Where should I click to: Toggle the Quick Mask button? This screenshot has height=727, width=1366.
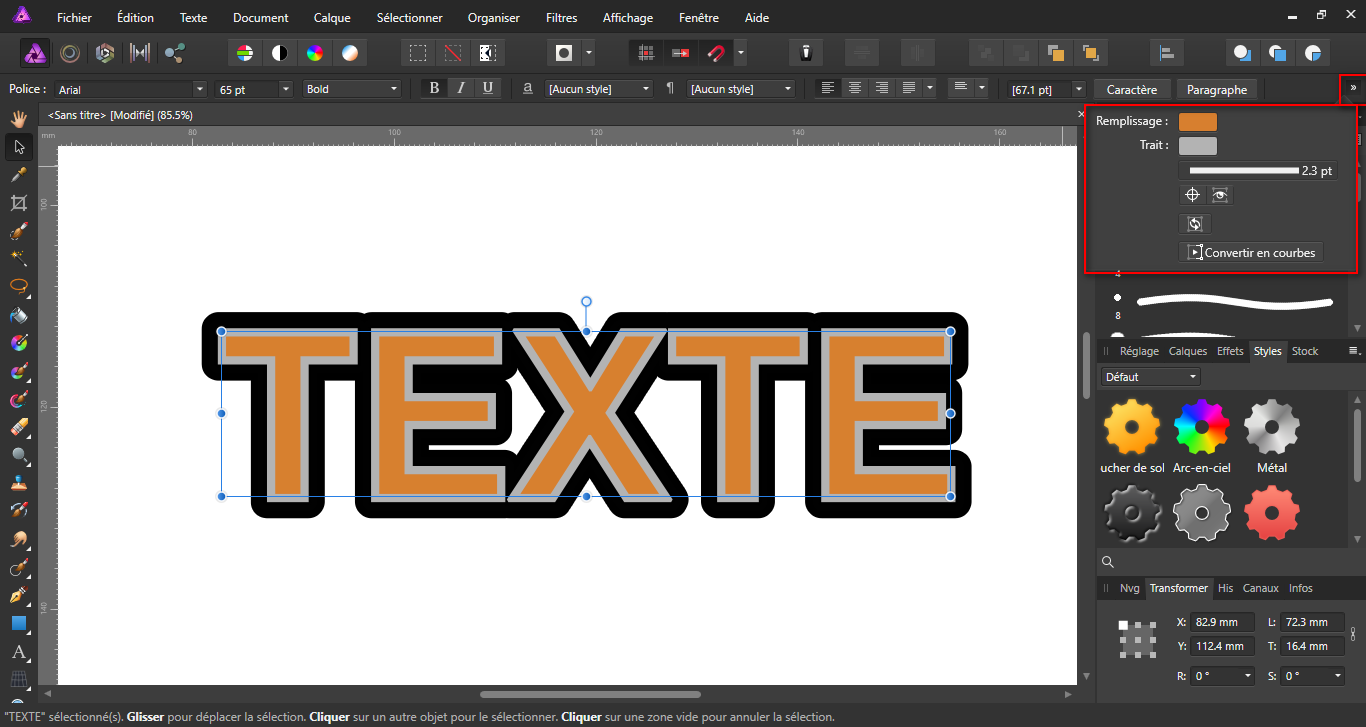tap(565, 52)
